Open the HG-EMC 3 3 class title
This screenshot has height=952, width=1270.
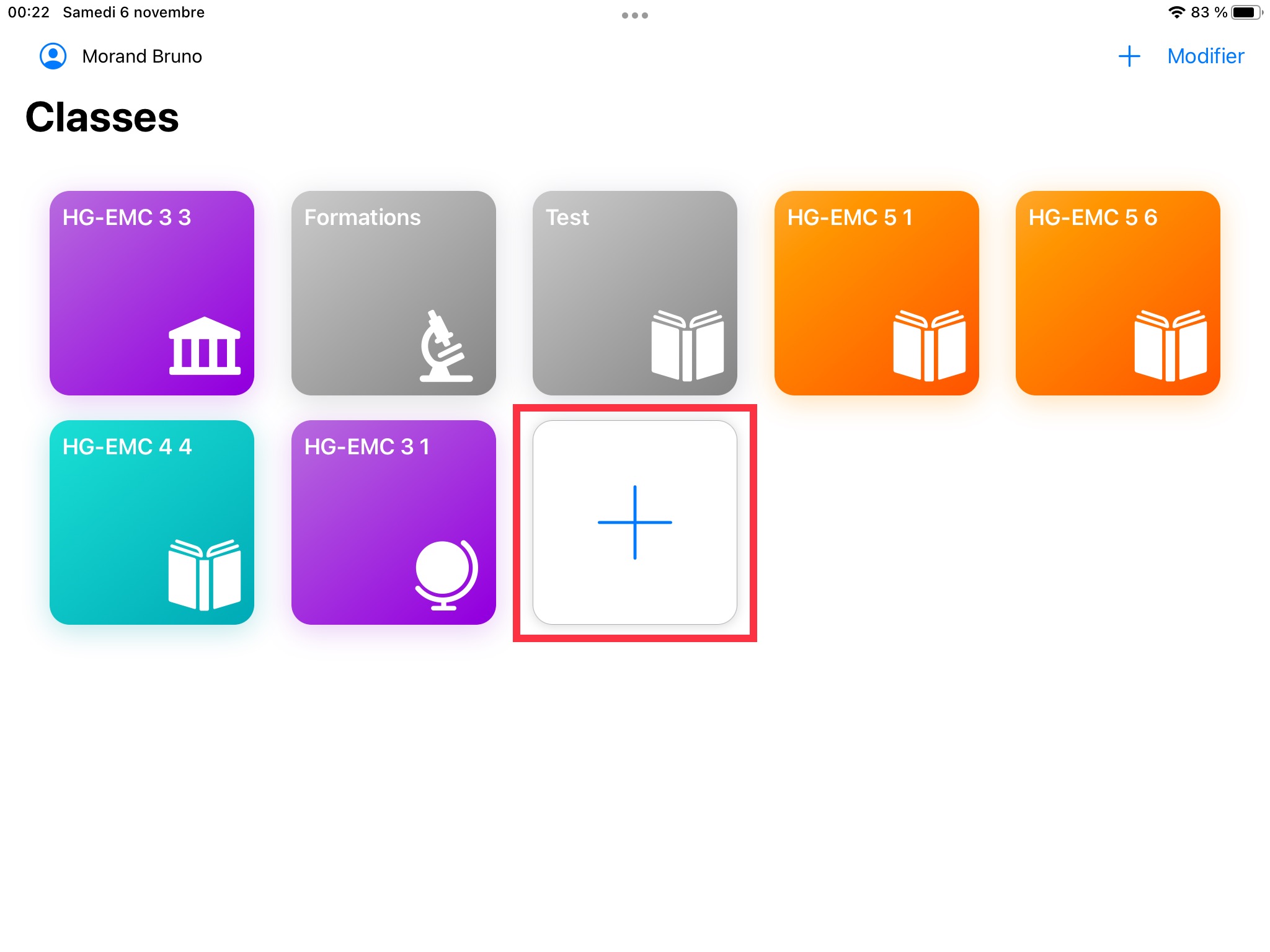127,218
